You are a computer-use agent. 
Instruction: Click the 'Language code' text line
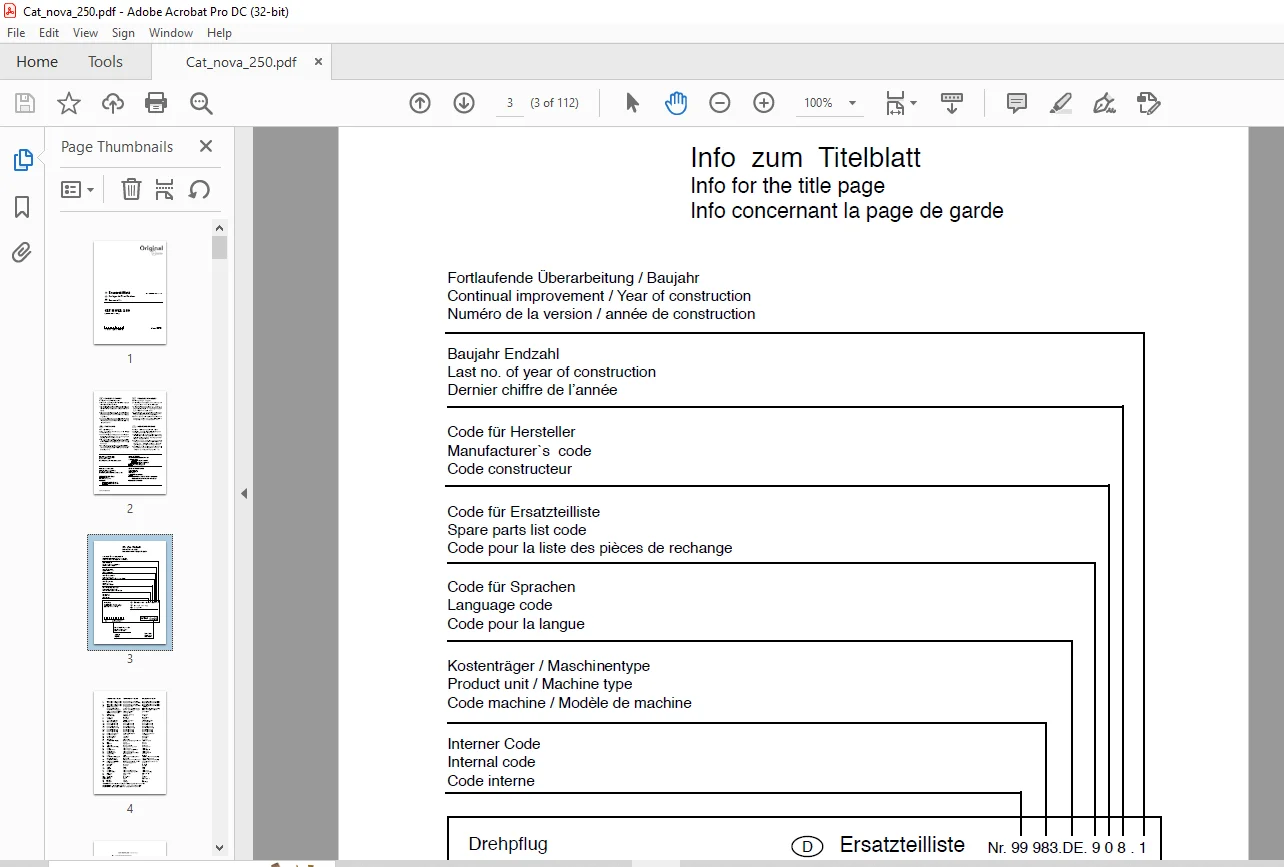coord(500,605)
